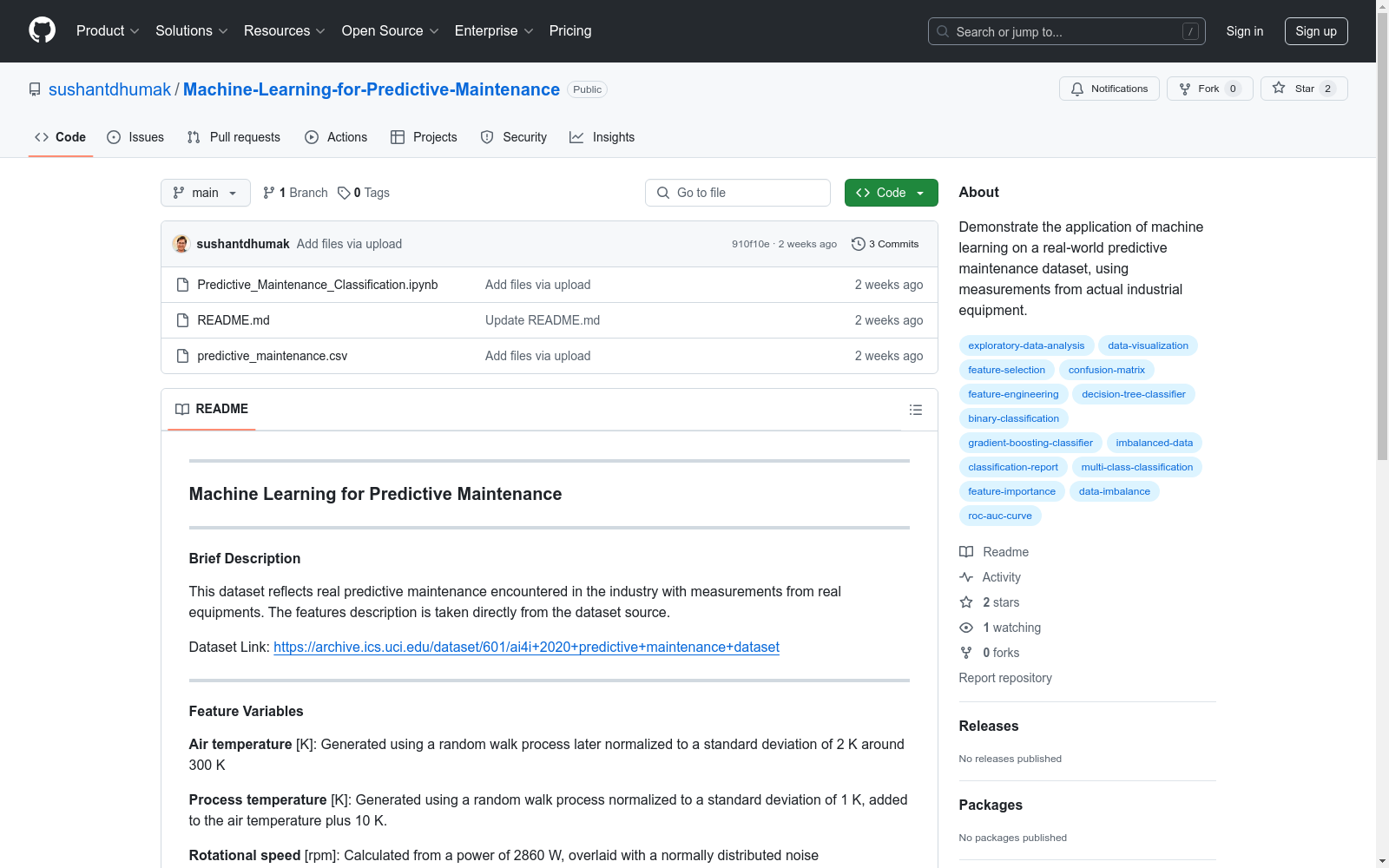The image size is (1389, 868).
Task: Click the decision-tree-classifier topic tag
Action: [x=1133, y=394]
